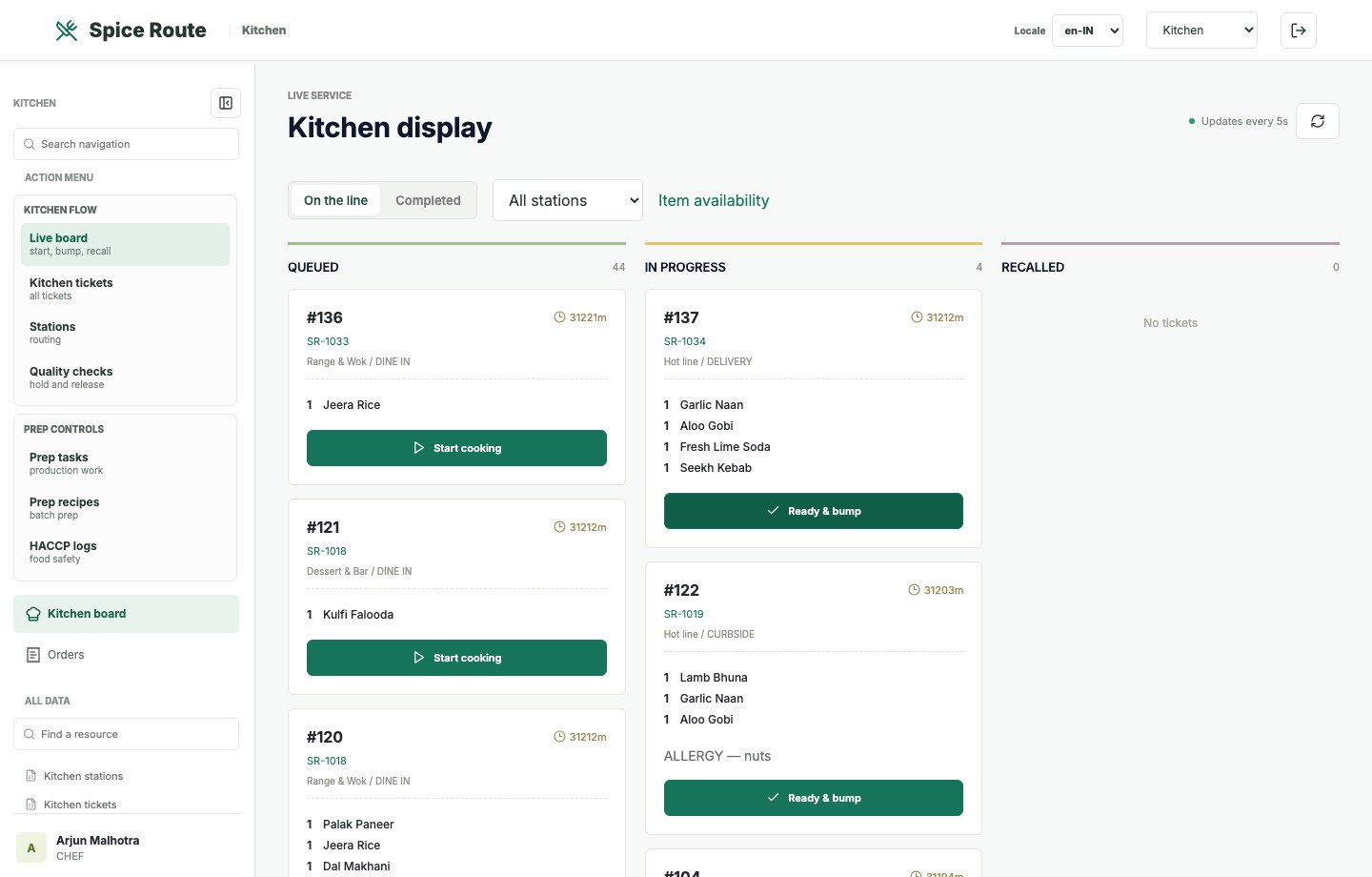Open Live board in Kitchen Flow
Screen dimensions: 1372x877
point(125,244)
